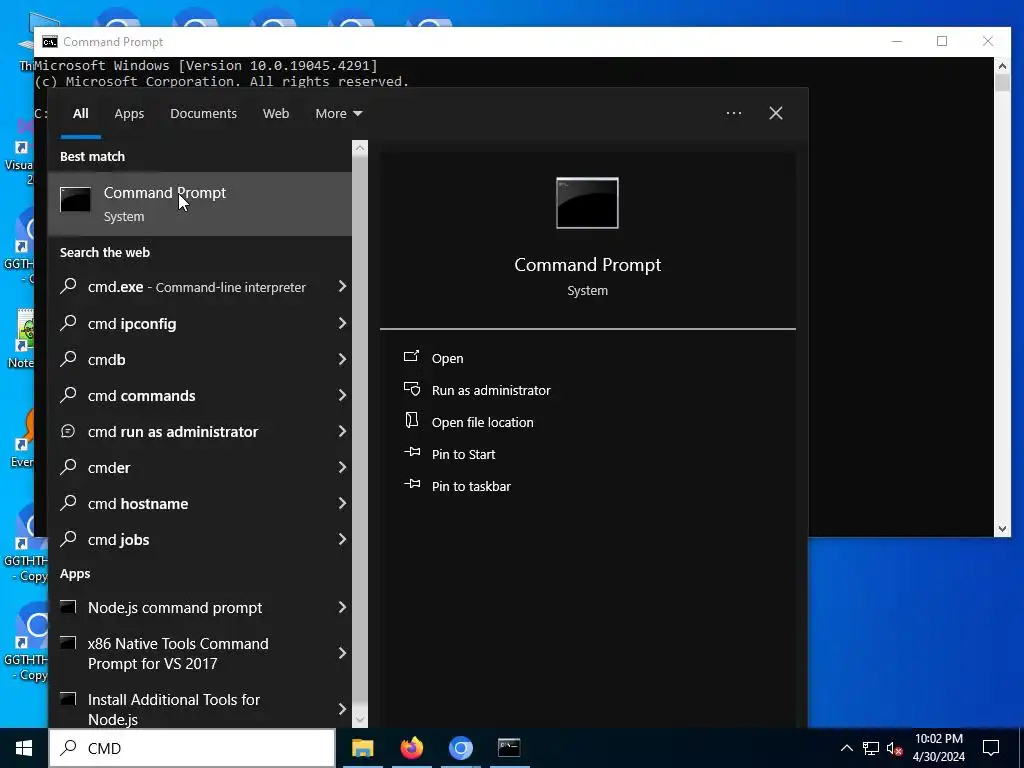The width and height of the screenshot is (1024, 768).
Task: Click Install Additional Tools app icon
Action: pyautogui.click(x=68, y=699)
